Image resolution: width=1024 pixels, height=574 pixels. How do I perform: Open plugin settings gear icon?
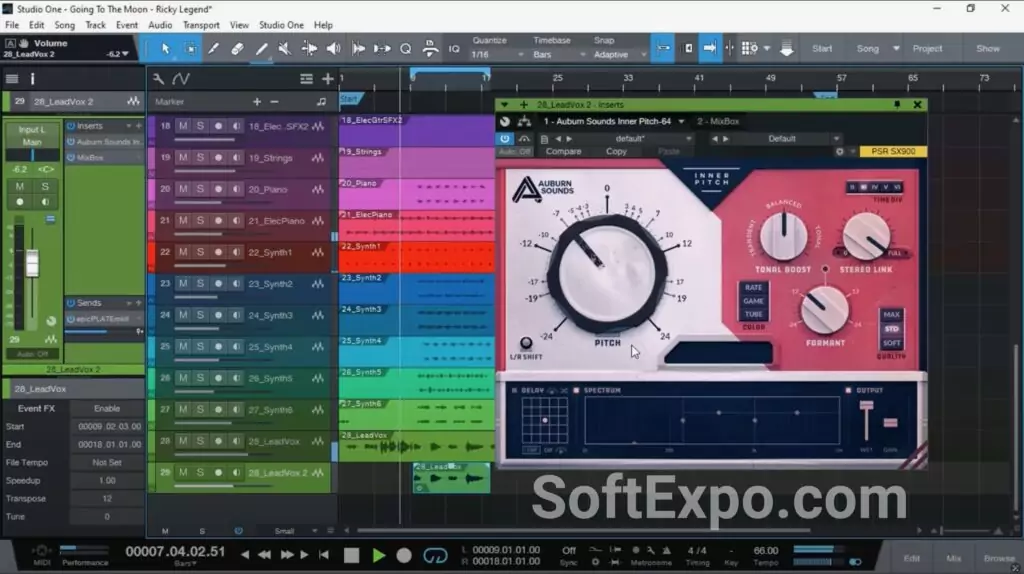pos(840,151)
